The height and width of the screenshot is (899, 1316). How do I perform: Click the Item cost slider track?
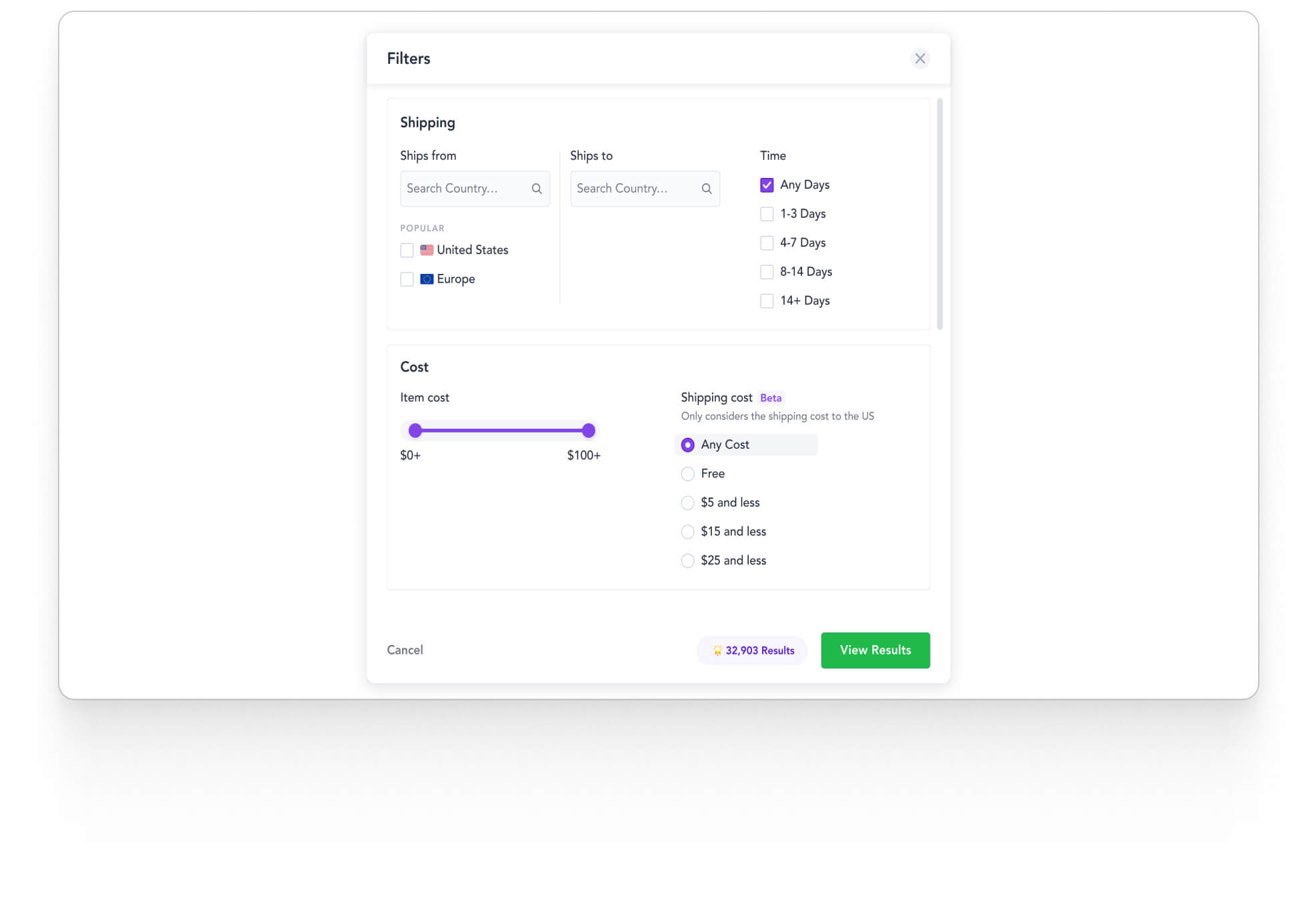click(501, 431)
